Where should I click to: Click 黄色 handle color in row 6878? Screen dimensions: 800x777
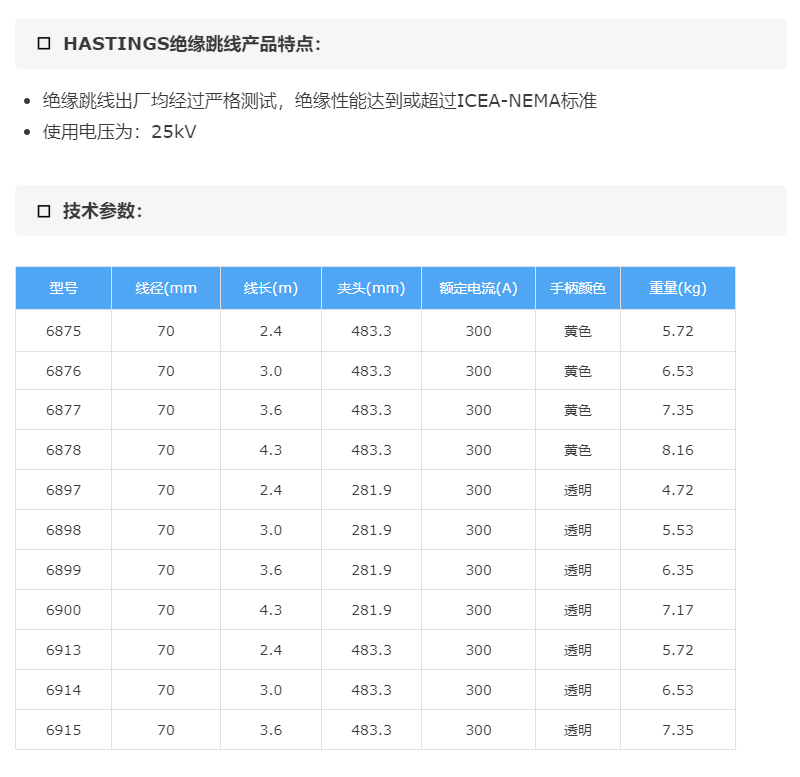pos(578,450)
